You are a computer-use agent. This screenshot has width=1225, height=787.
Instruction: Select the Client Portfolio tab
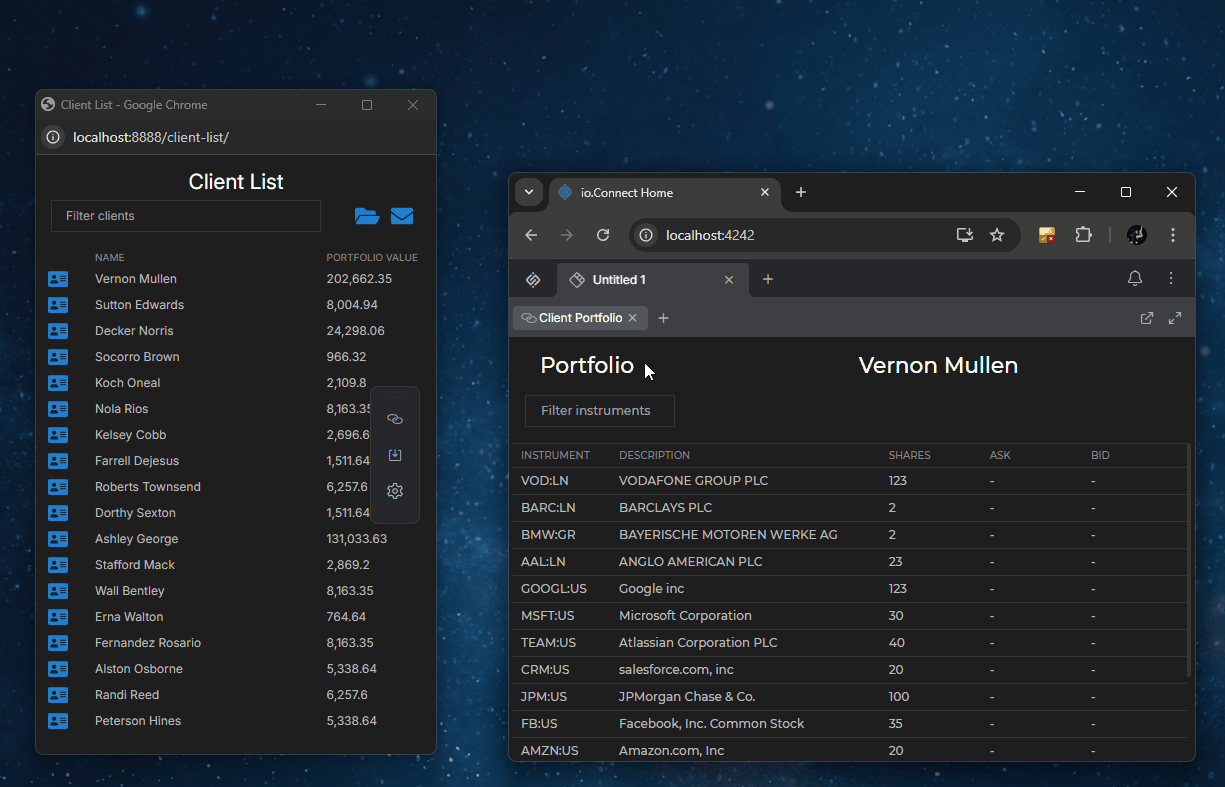[x=579, y=318]
